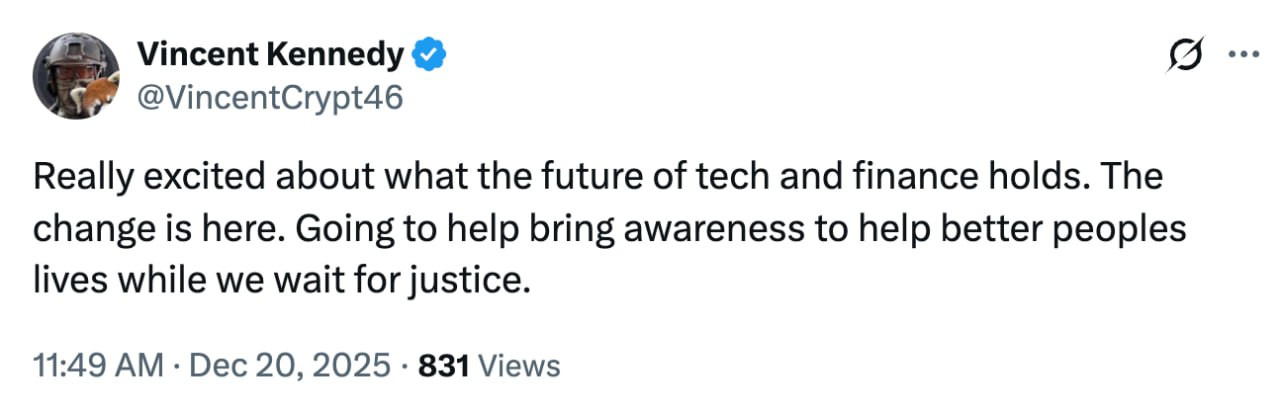Click the bold 831 view count number
The width and height of the screenshot is (1280, 413).
pos(444,366)
